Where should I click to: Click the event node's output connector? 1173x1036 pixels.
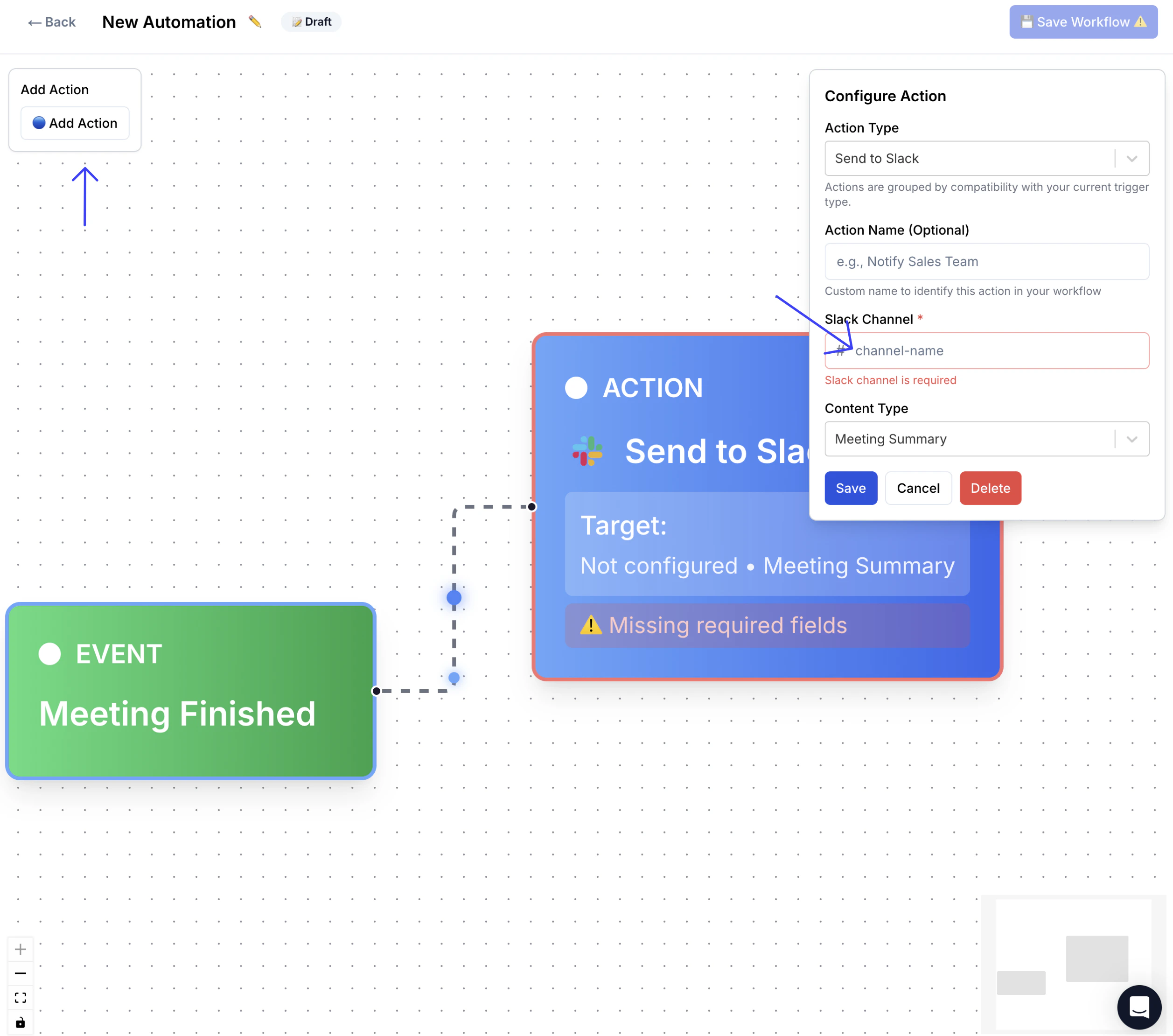click(377, 691)
